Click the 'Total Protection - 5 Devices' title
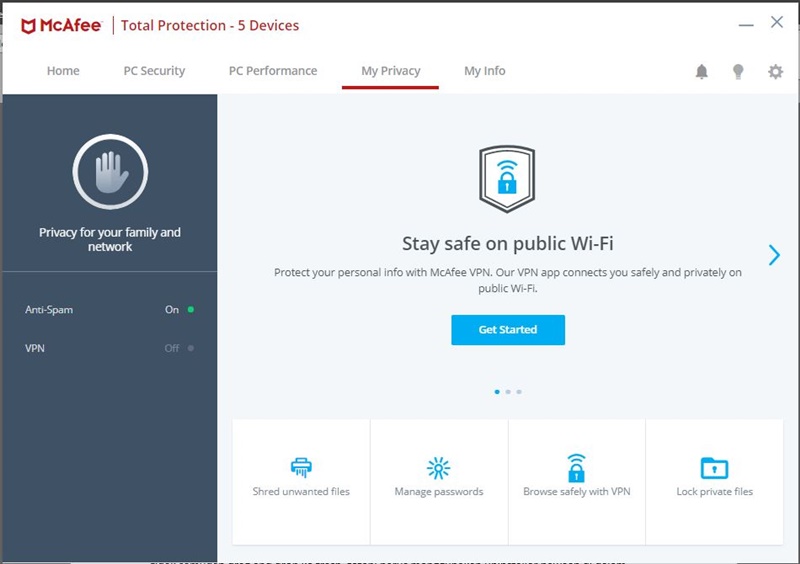The image size is (800, 564). tap(210, 26)
